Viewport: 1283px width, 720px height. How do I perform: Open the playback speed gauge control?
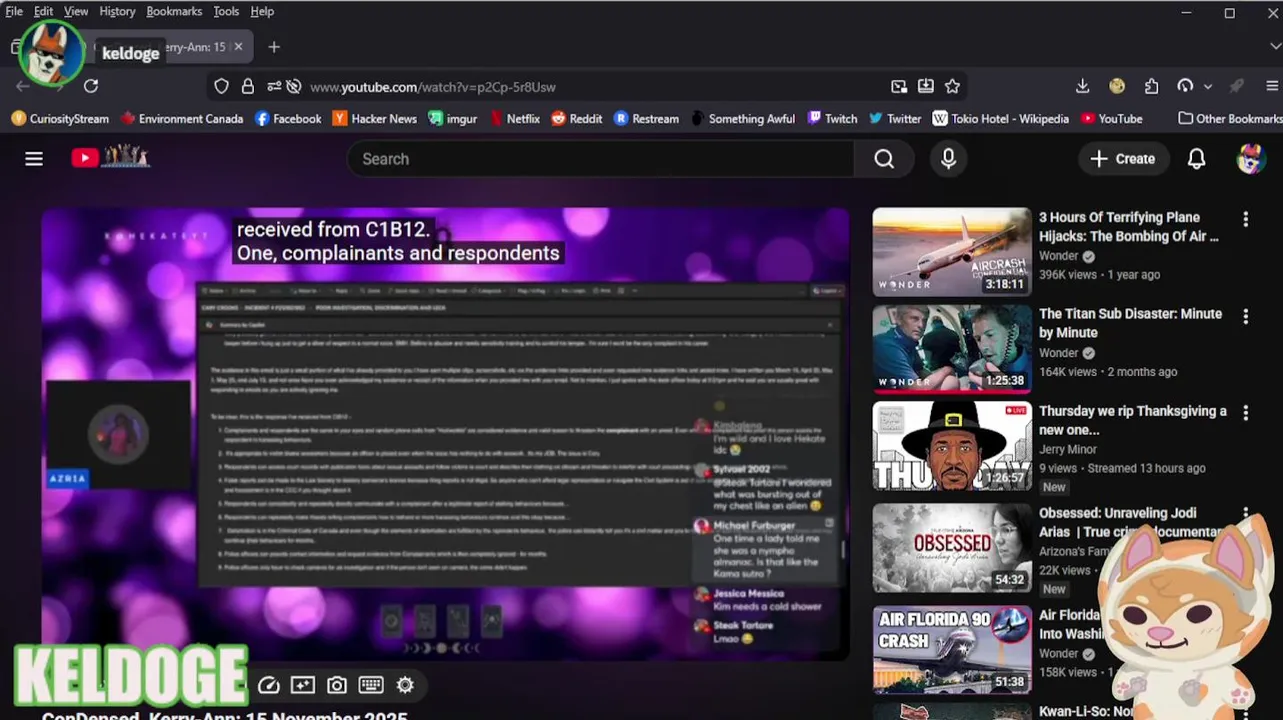click(269, 685)
